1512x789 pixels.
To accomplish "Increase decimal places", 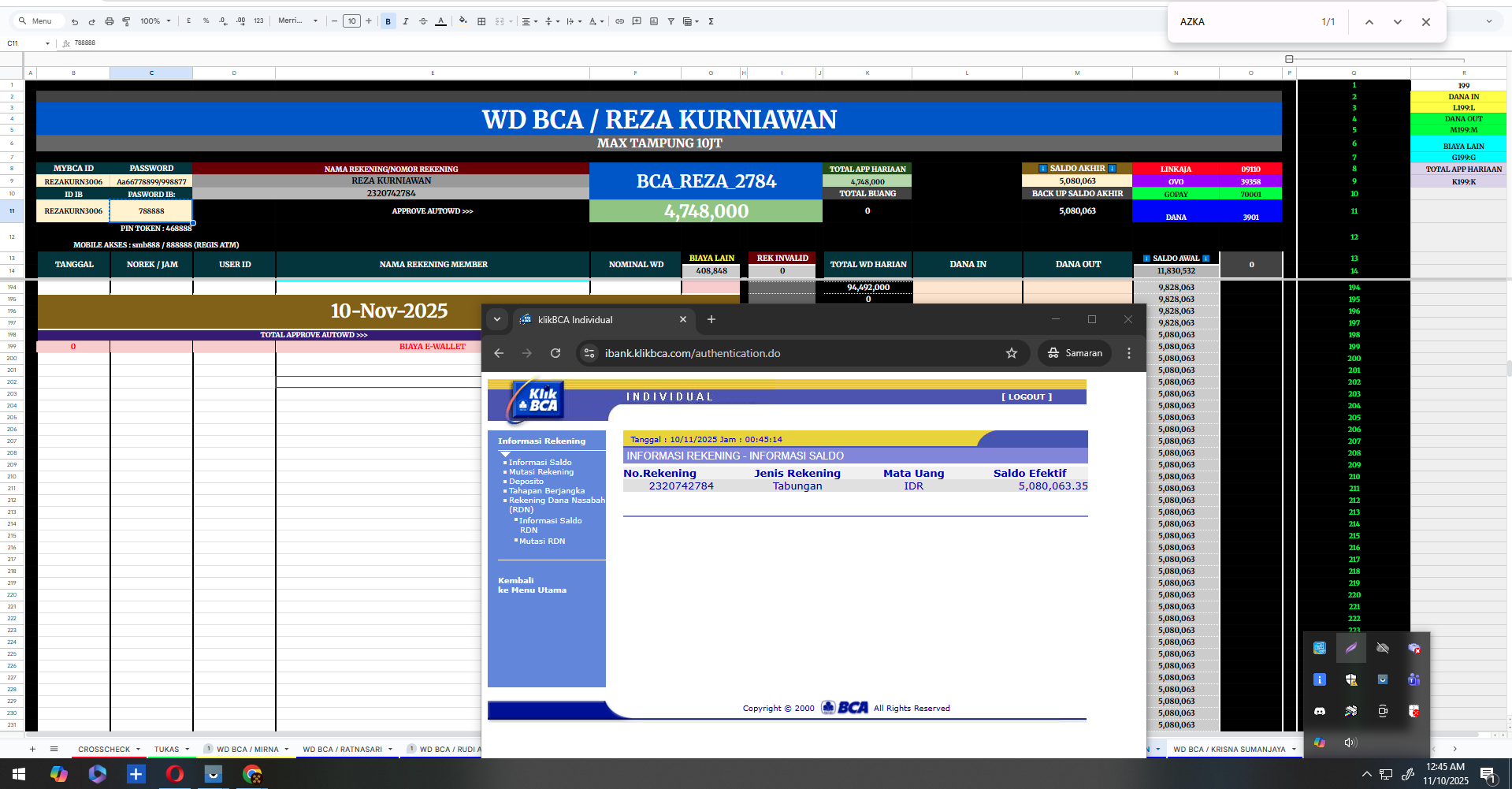I will pos(240,21).
